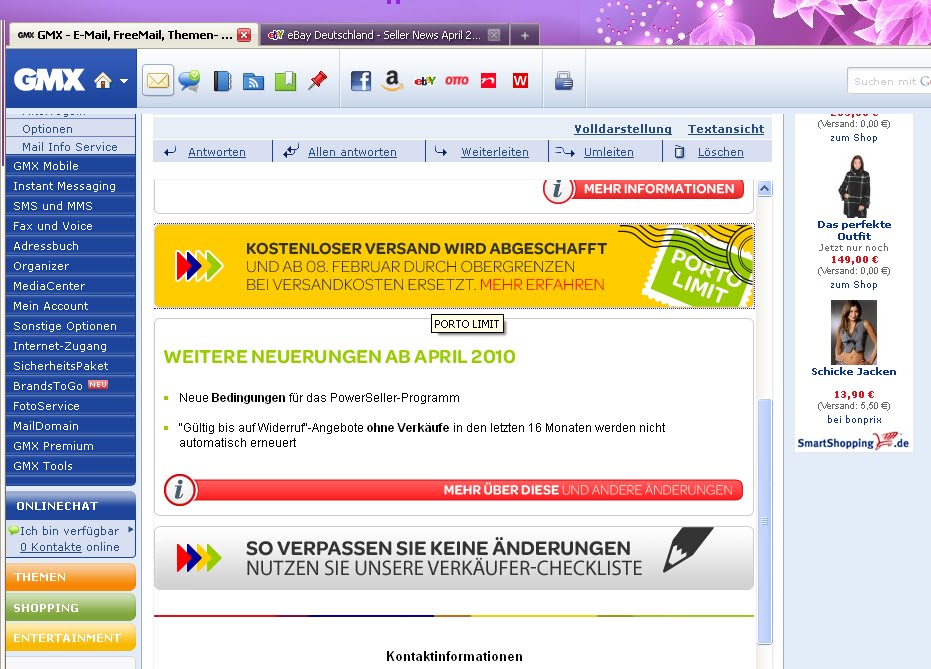Click the Schicke Jacken product thumbnail
The width and height of the screenshot is (931, 669).
pos(854,332)
